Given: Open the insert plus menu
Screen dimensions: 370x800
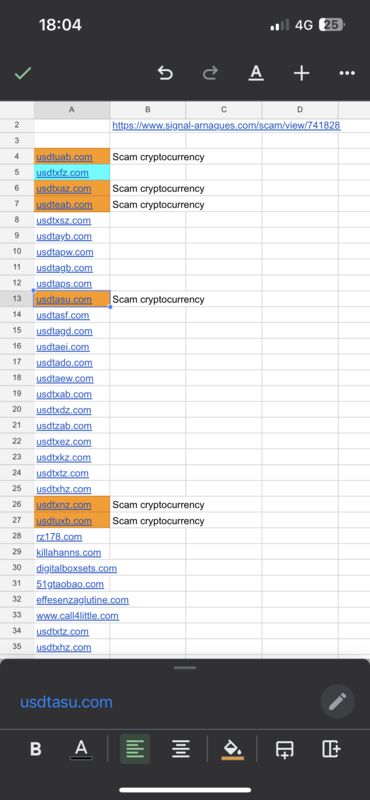Looking at the screenshot, I should coord(302,73).
